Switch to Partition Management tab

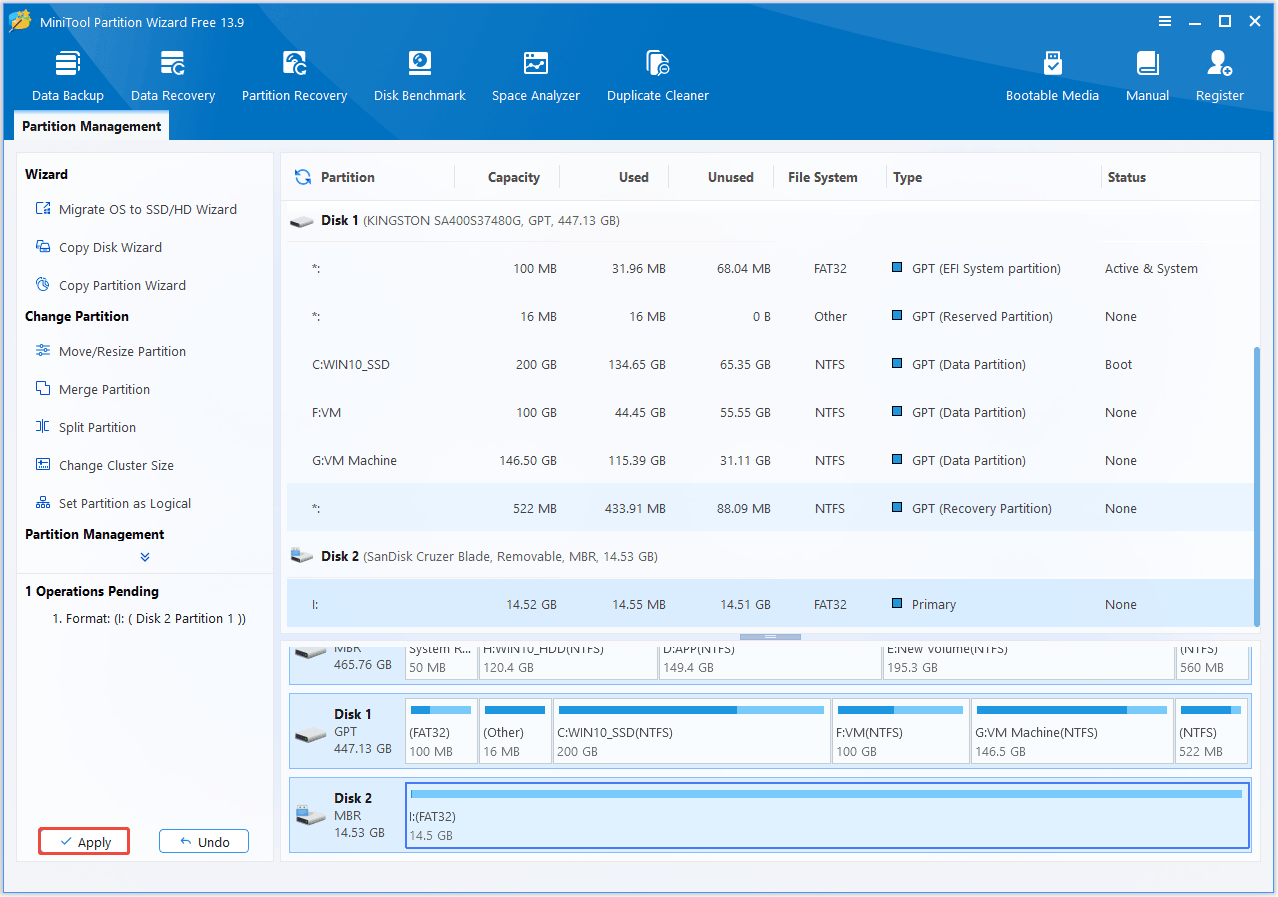(x=91, y=126)
